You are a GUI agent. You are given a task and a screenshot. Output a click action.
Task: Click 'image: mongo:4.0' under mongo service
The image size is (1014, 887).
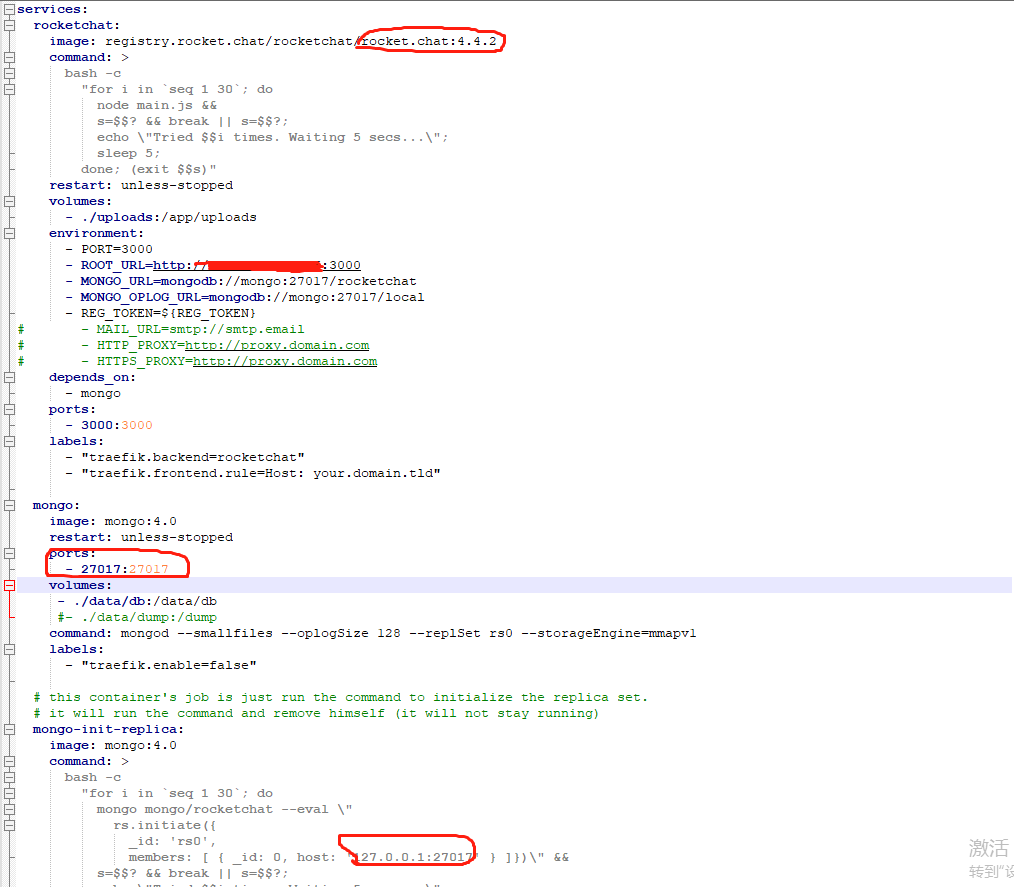pos(113,522)
